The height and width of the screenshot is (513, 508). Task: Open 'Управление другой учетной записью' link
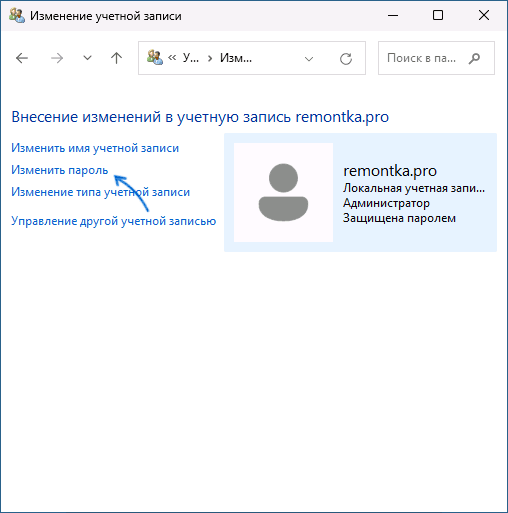[114, 221]
